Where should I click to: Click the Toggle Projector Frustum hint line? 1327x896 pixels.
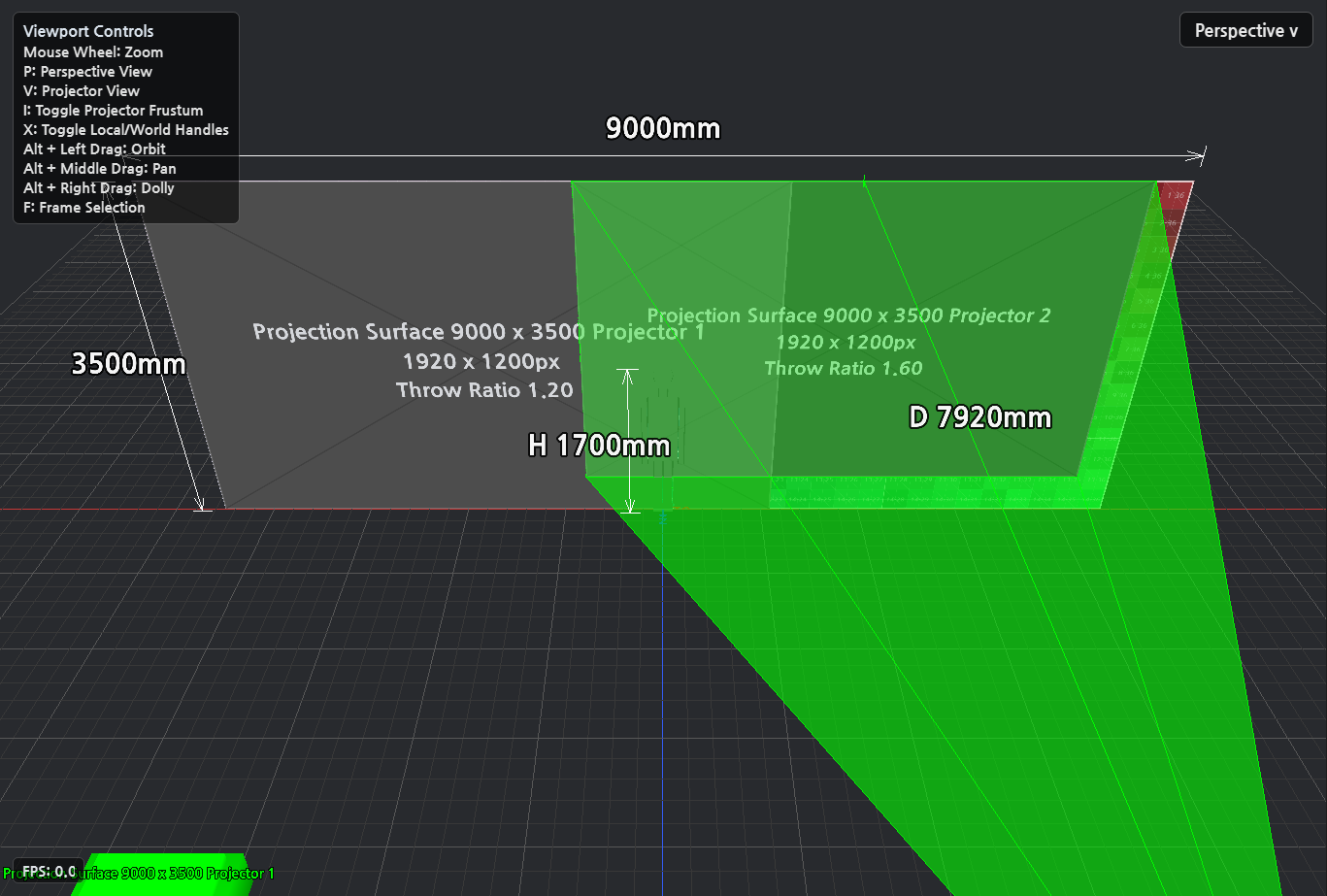[x=114, y=110]
